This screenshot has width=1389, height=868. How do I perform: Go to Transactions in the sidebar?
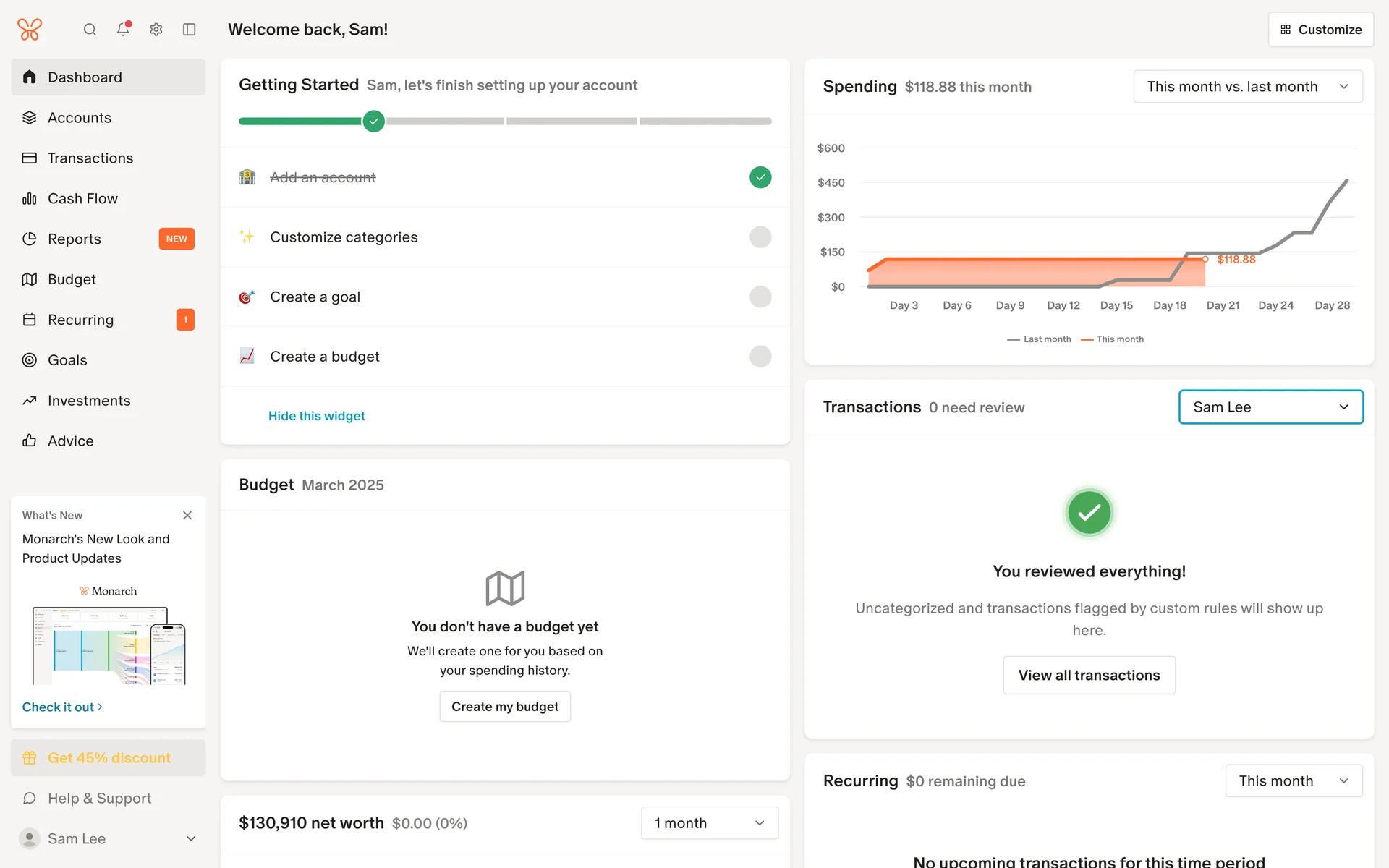90,158
